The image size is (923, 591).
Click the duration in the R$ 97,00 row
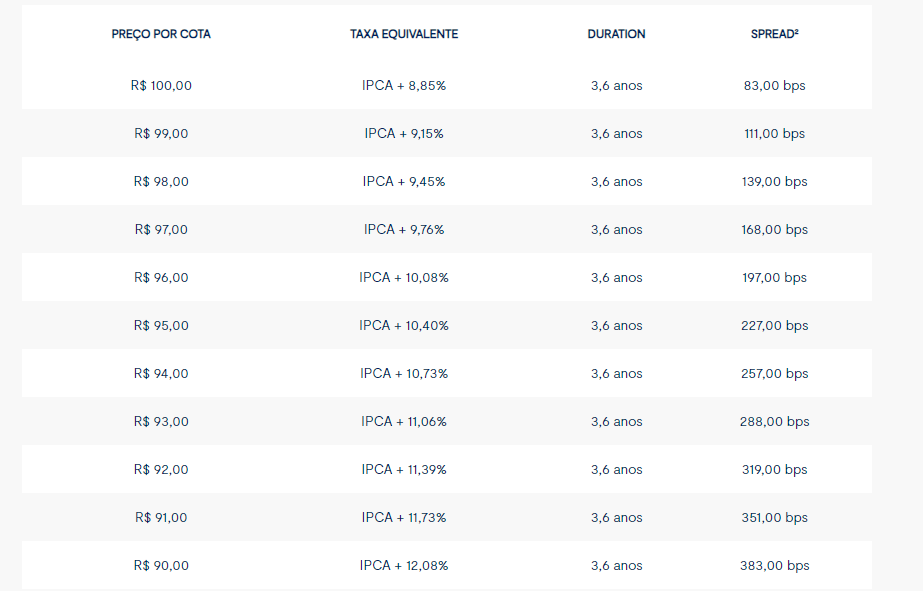point(616,230)
